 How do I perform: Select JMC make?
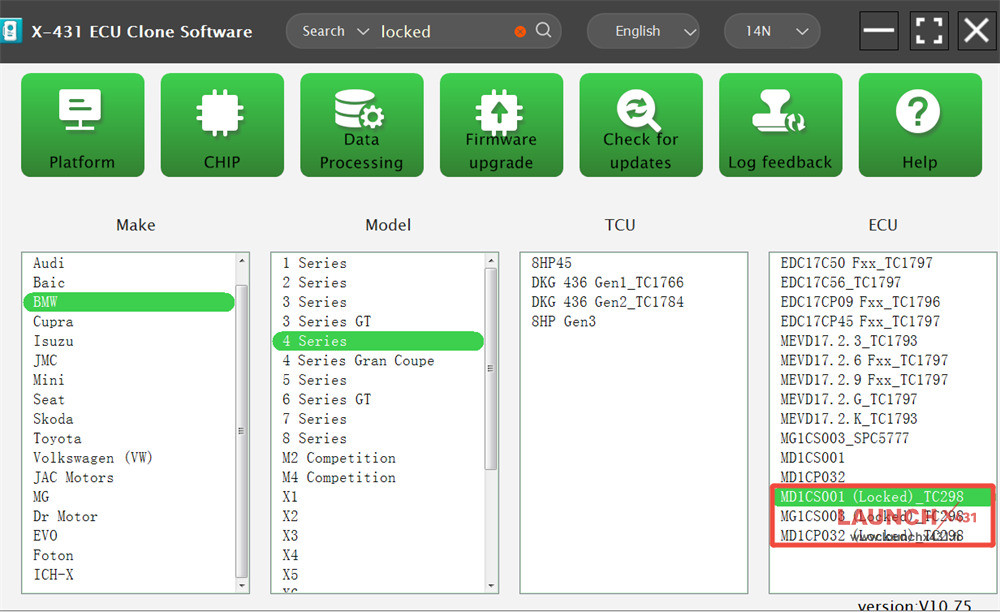[x=45, y=361]
